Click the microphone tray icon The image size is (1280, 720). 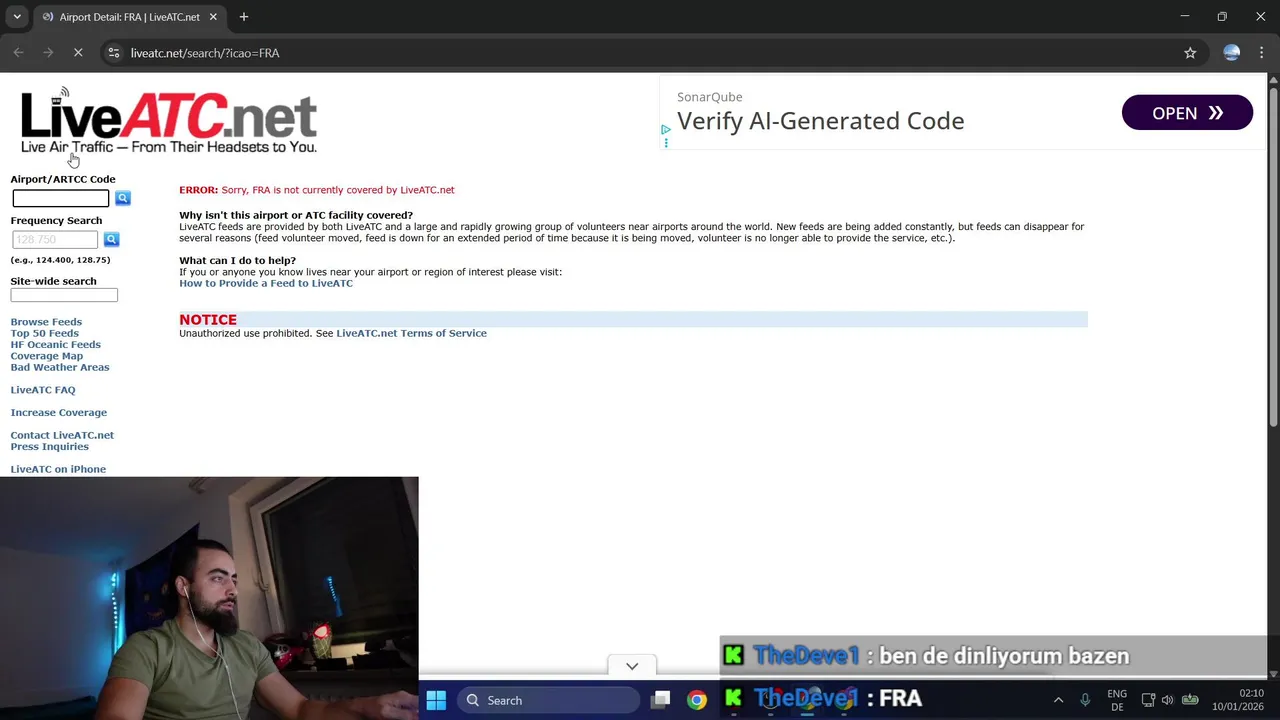(x=1085, y=700)
